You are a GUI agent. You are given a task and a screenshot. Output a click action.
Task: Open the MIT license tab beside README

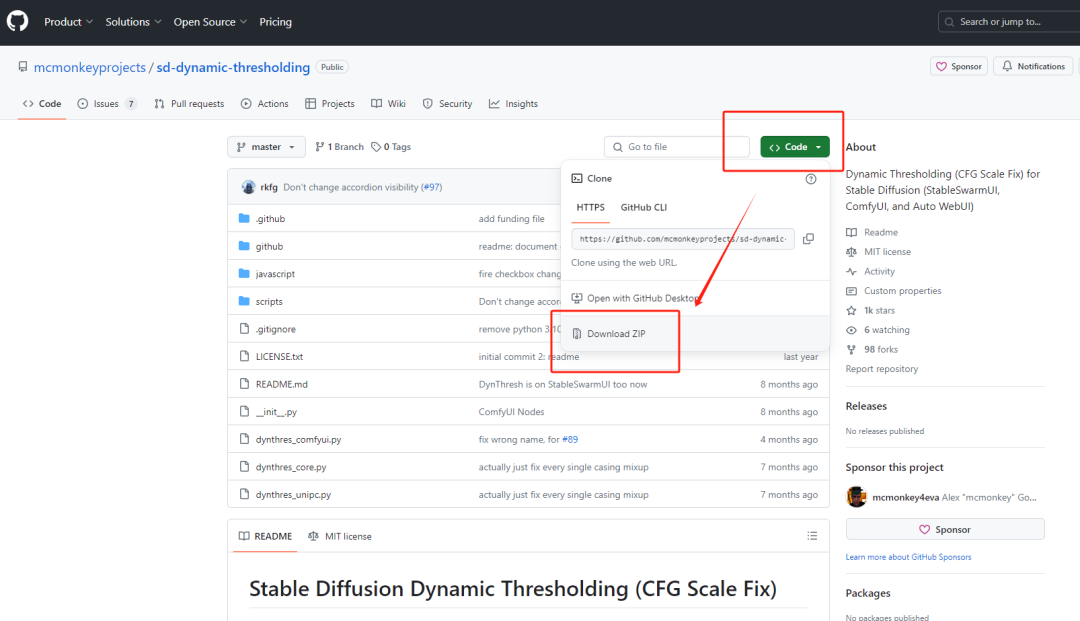click(340, 536)
